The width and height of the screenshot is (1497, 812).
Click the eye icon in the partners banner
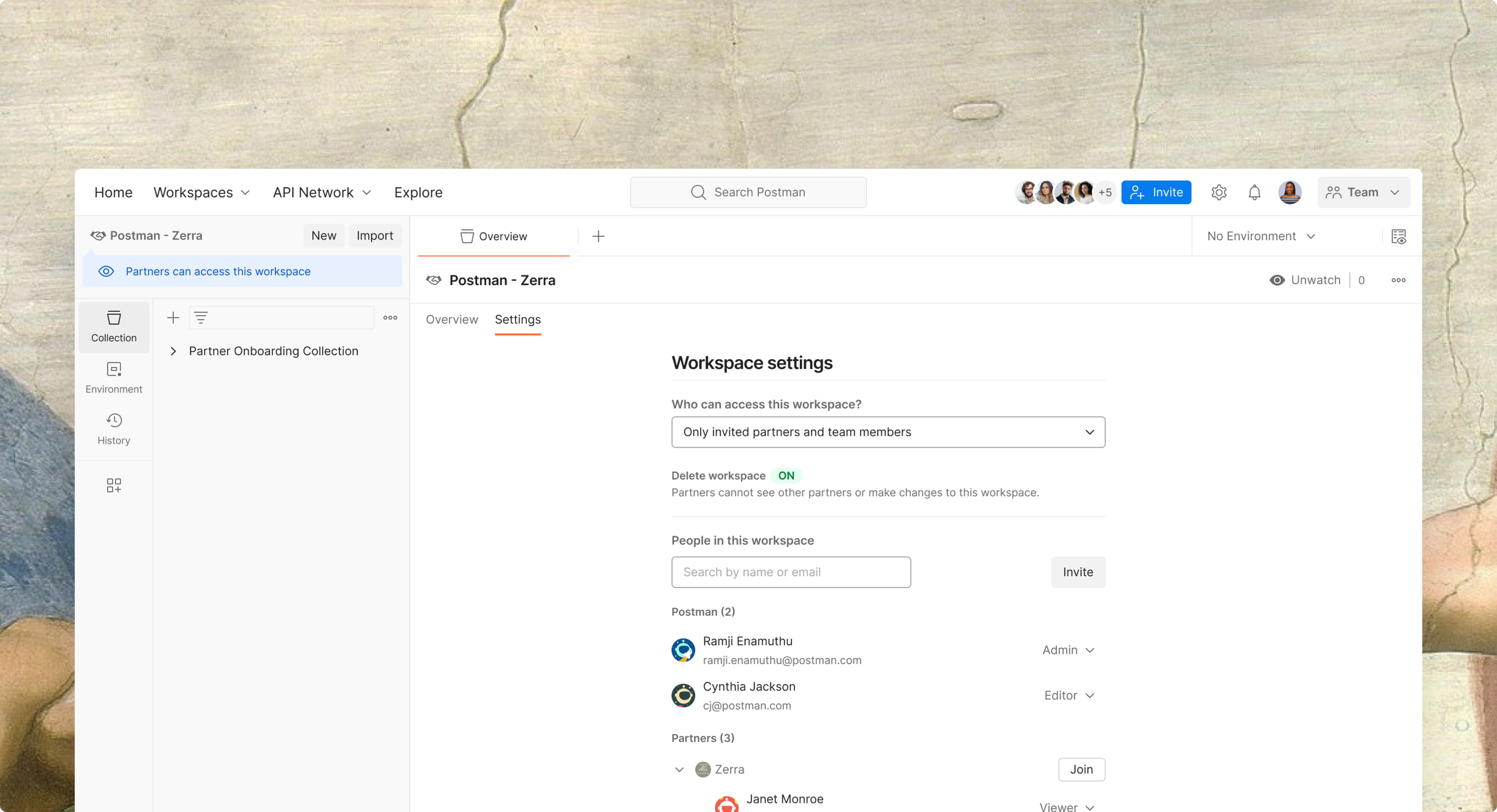click(106, 271)
